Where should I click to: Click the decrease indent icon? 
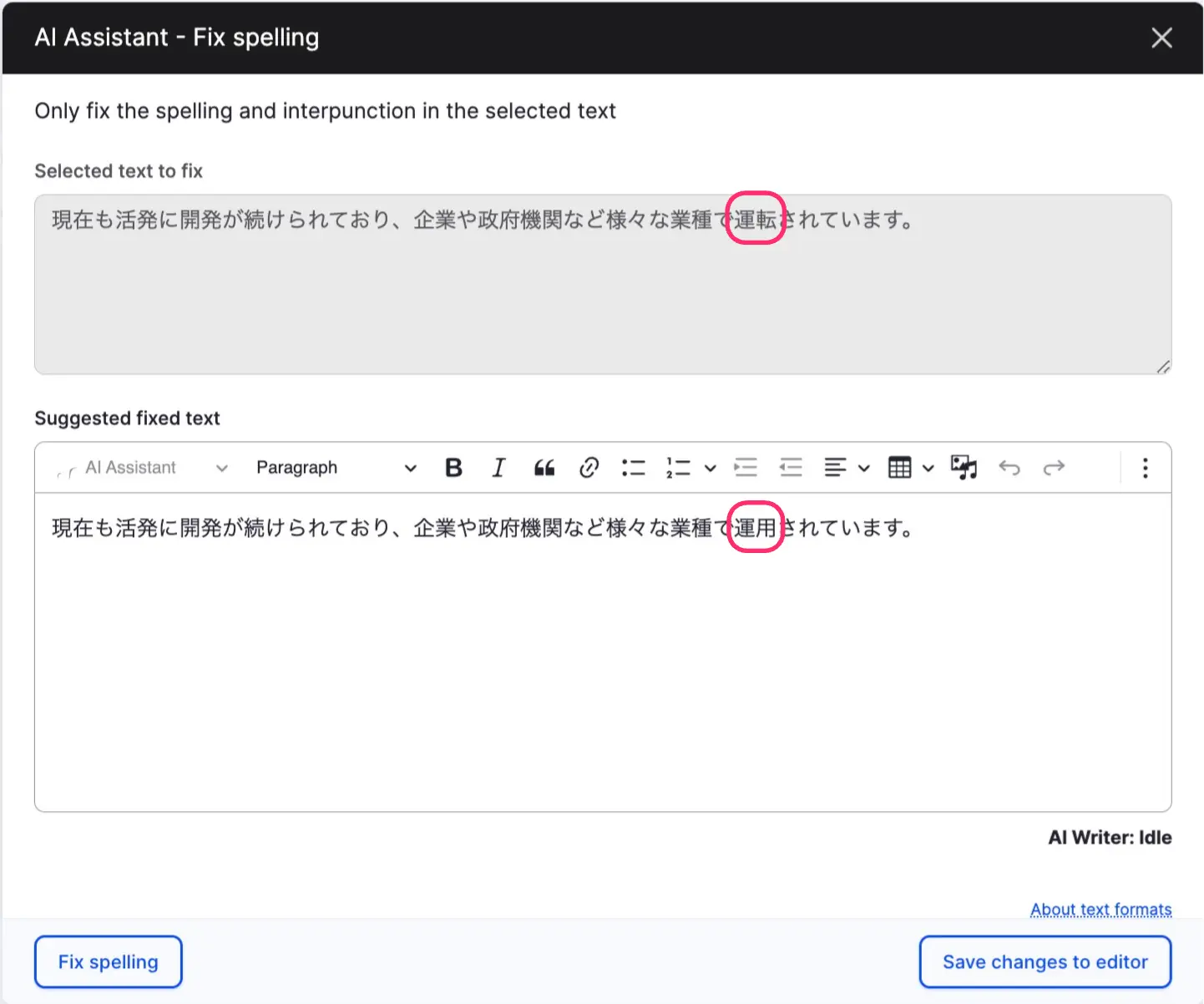(x=791, y=468)
